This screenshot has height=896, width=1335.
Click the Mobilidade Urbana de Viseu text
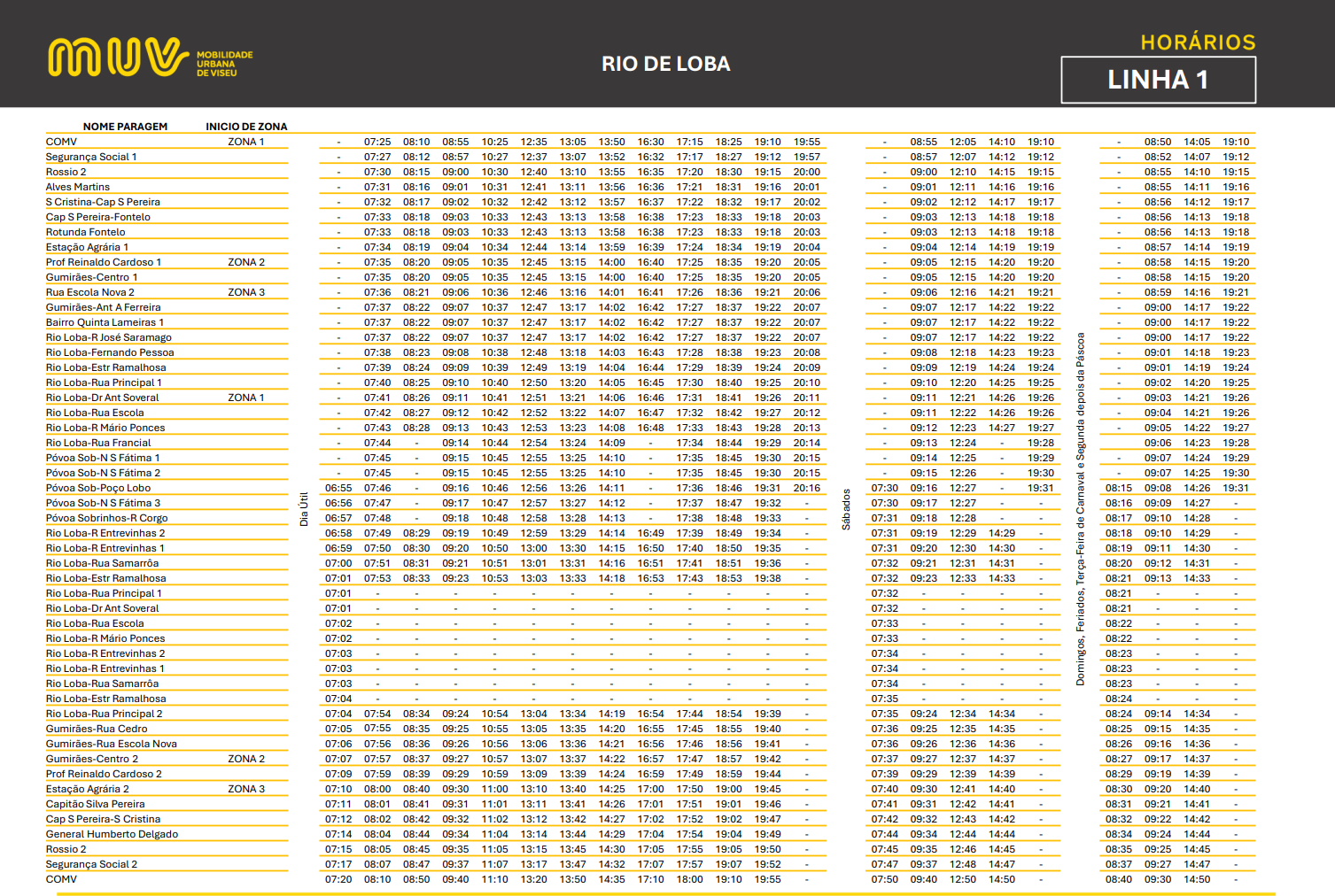pyautogui.click(x=224, y=64)
